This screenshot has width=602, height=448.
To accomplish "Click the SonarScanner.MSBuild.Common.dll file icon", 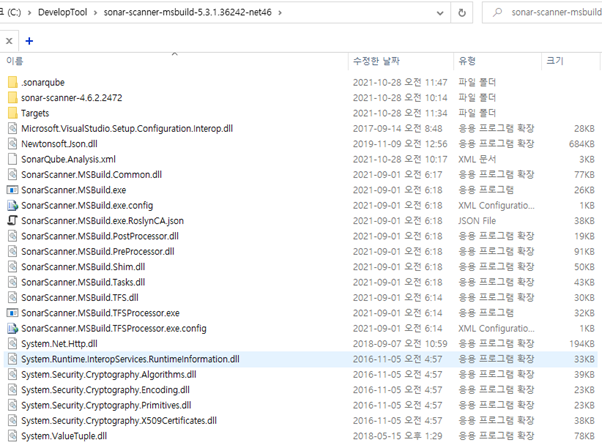I will [x=13, y=174].
